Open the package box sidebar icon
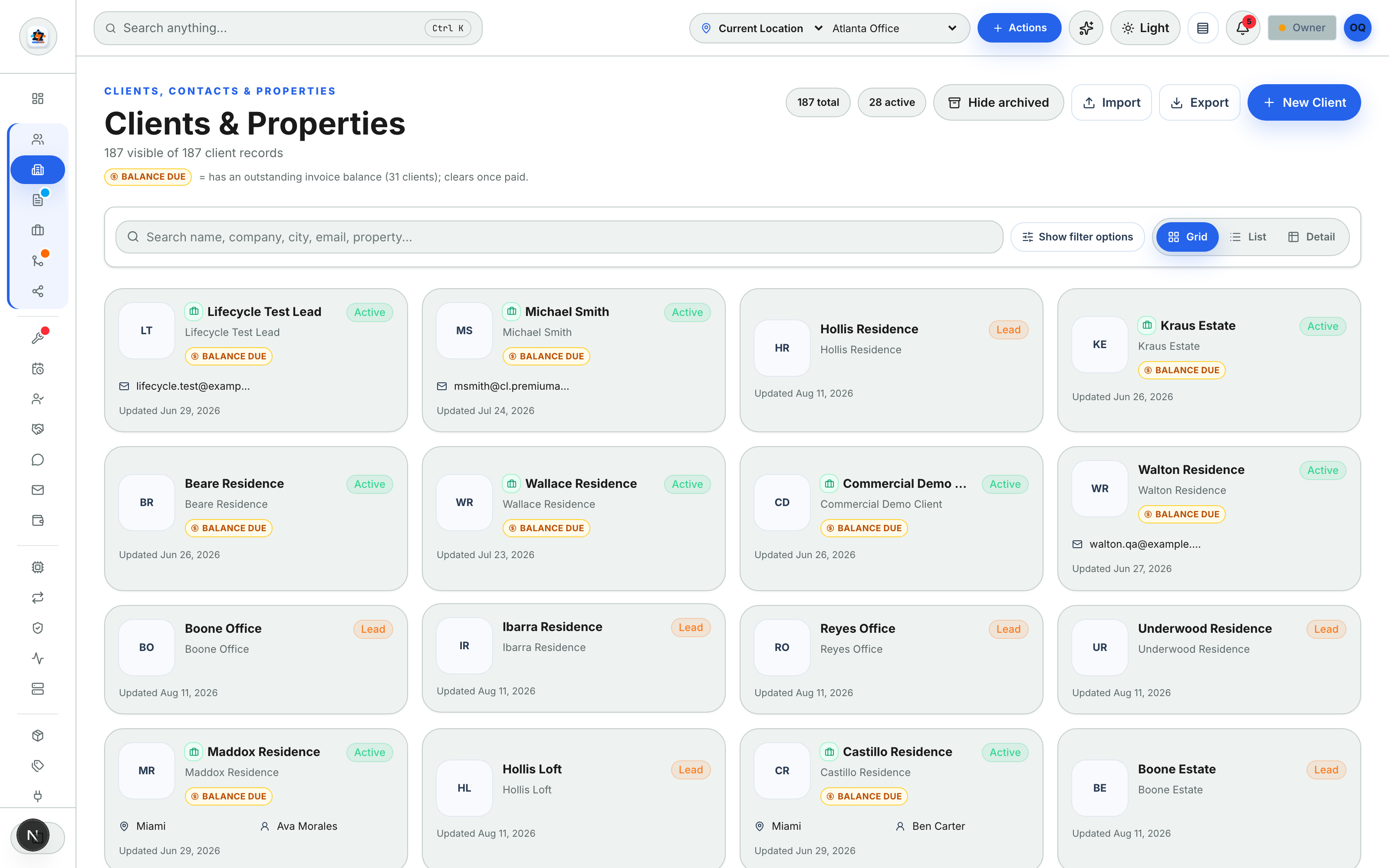1389x868 pixels. tap(38, 735)
